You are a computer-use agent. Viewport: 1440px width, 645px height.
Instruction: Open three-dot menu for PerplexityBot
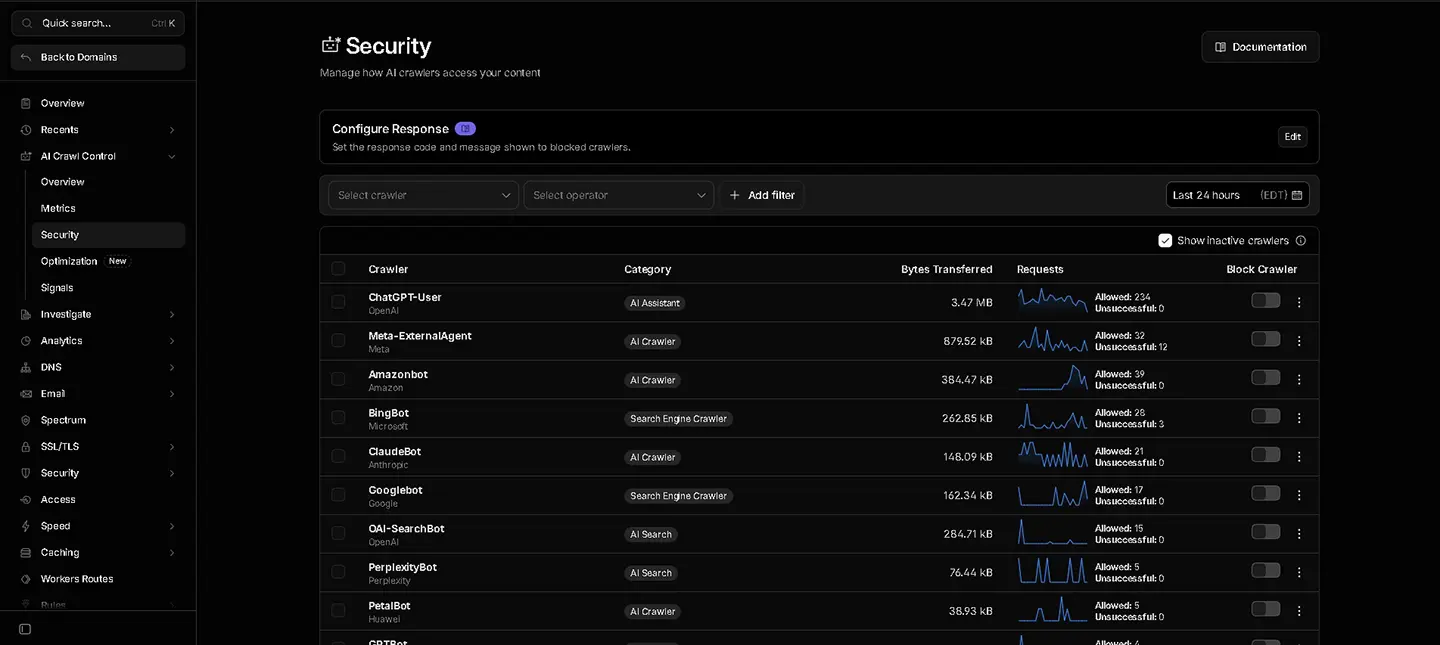1299,572
